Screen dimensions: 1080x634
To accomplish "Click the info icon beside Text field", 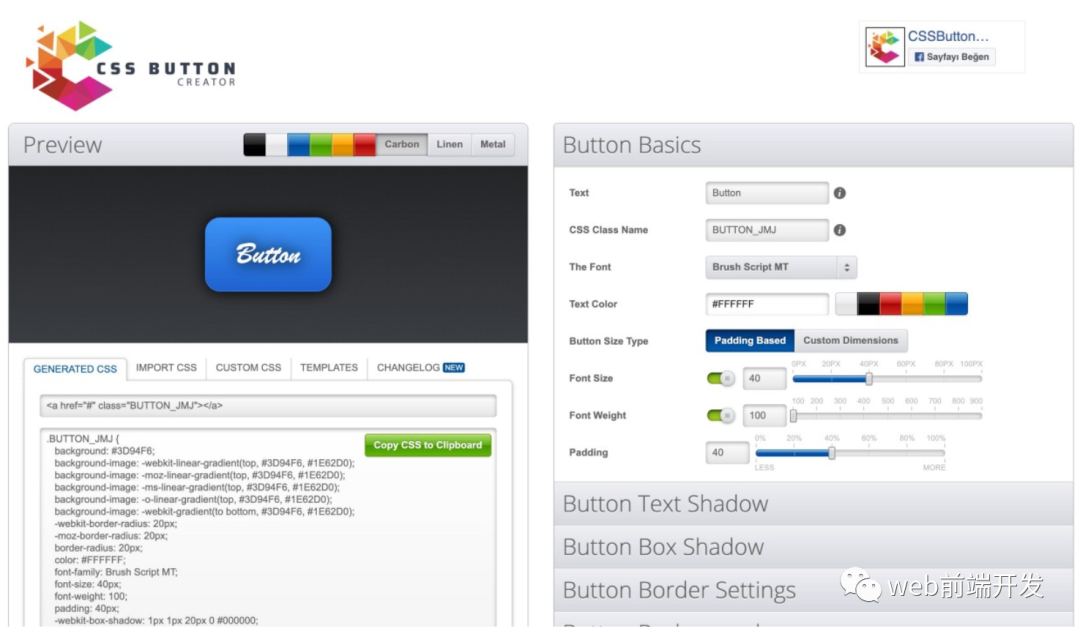I will tap(840, 193).
